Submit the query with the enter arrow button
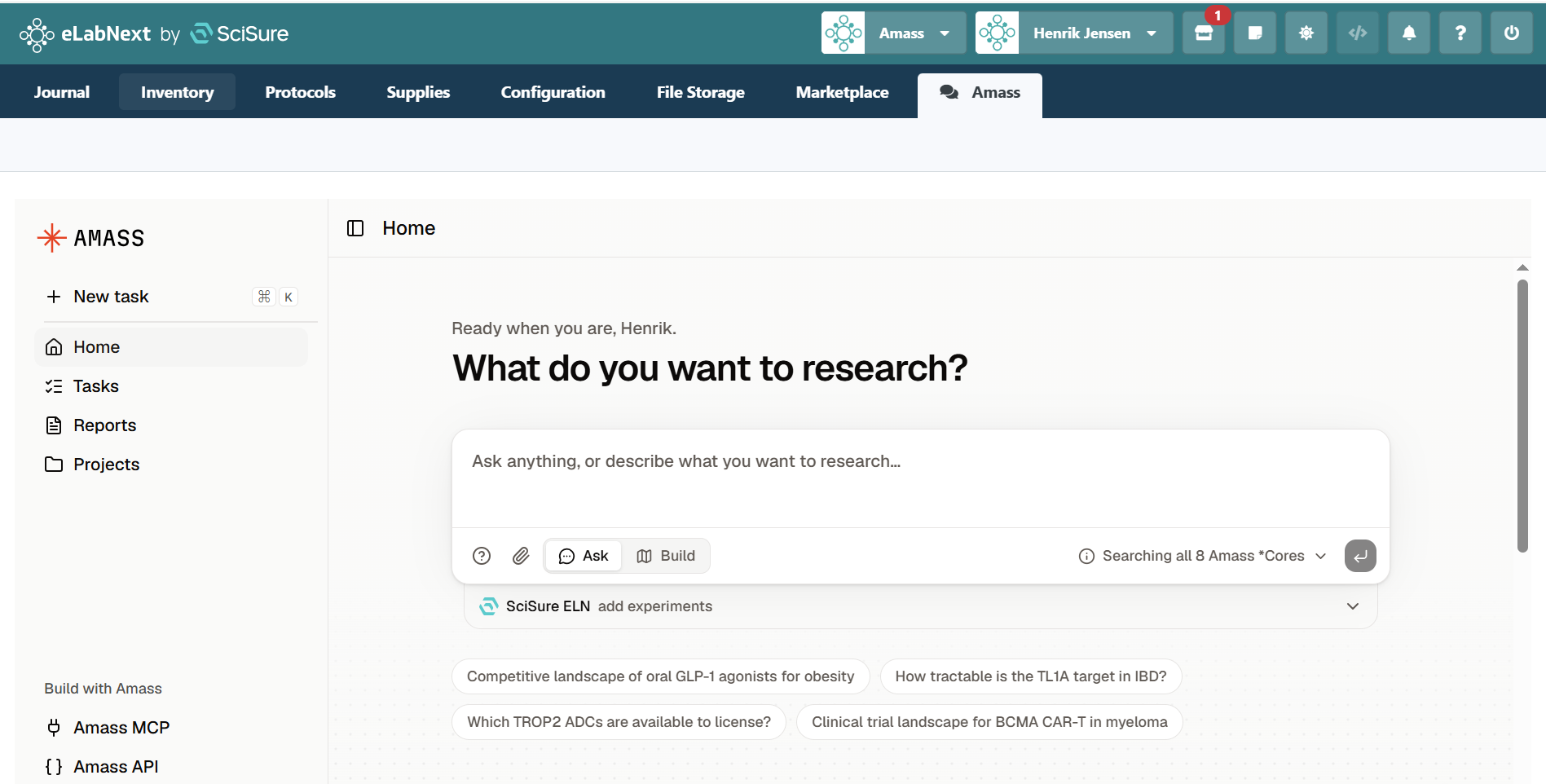 click(x=1360, y=556)
